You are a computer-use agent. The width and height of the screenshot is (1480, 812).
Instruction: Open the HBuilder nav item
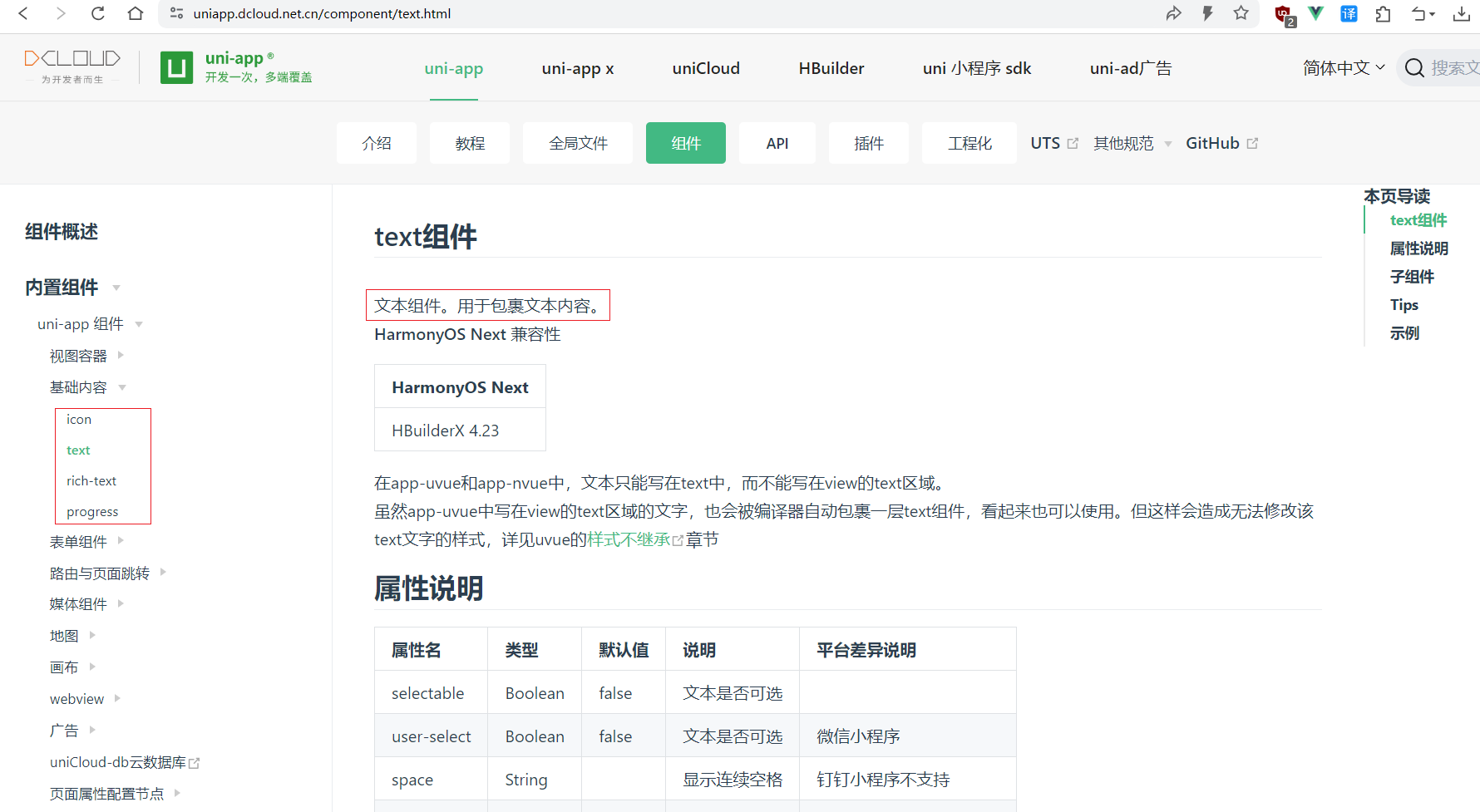coord(831,68)
